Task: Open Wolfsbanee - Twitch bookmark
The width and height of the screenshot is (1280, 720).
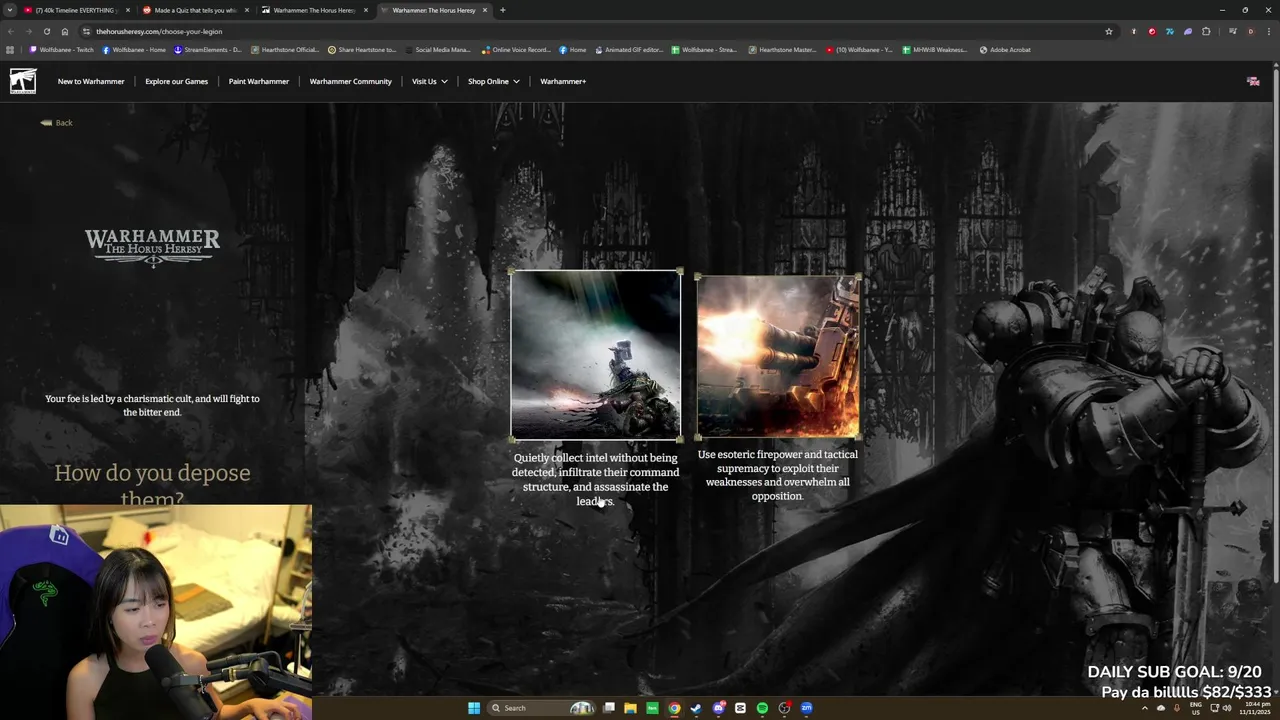Action: pos(61,50)
